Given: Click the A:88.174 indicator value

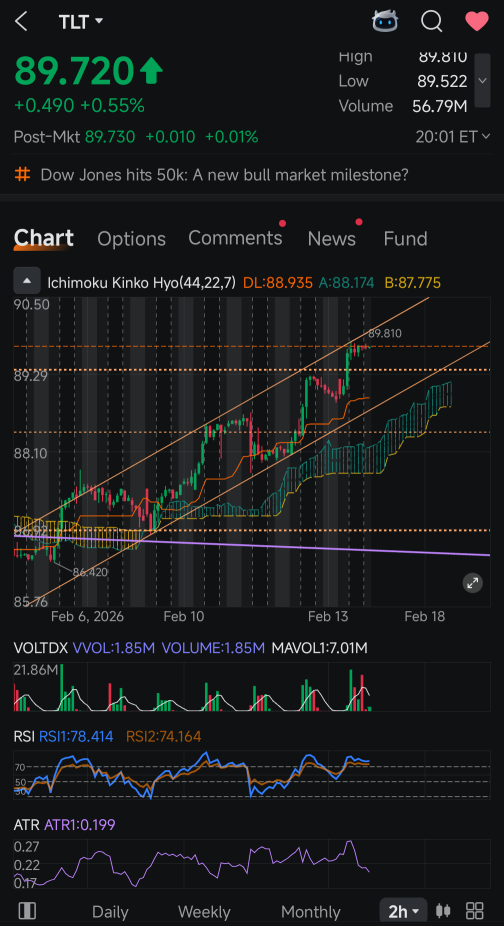Looking at the screenshot, I should [x=346, y=283].
